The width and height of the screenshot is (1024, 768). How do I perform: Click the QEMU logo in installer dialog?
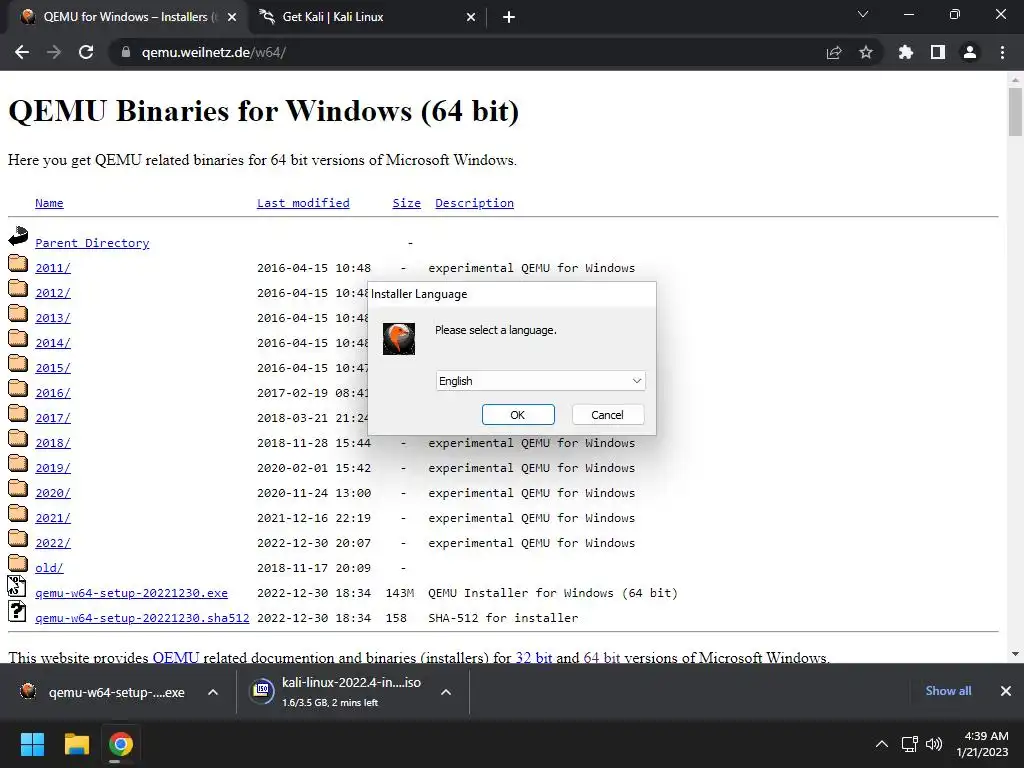(x=399, y=338)
